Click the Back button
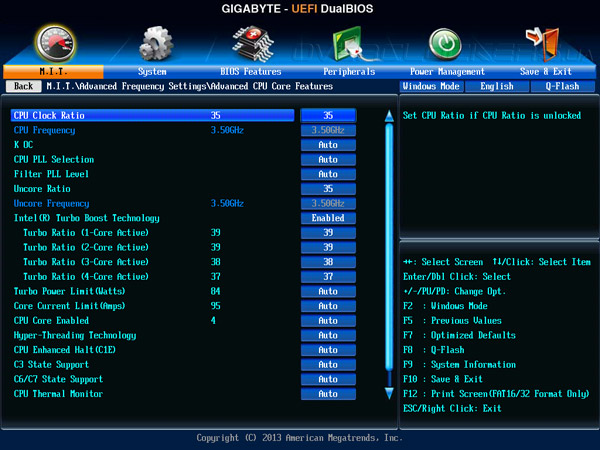 [24, 86]
